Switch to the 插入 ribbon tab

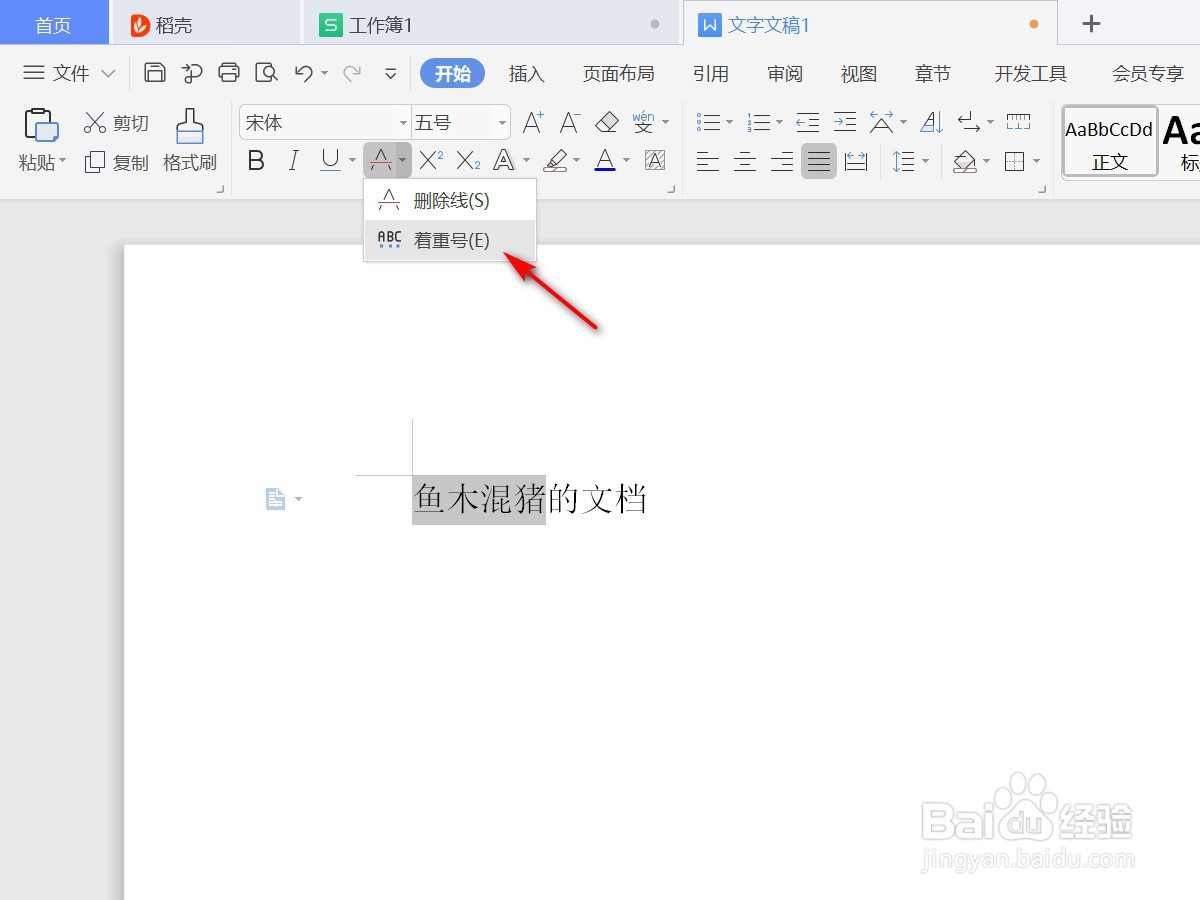click(x=527, y=73)
